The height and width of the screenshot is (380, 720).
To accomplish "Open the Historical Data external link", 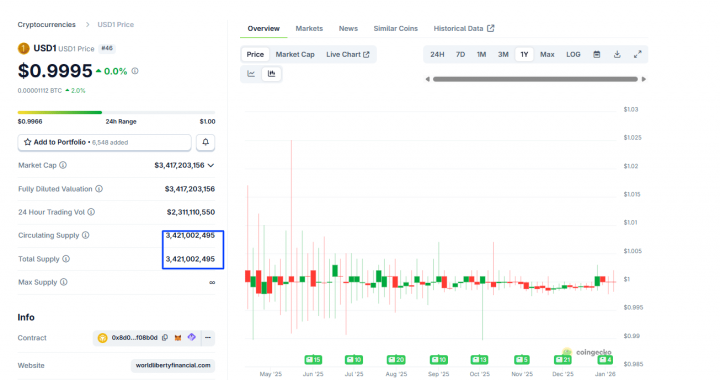I will coord(464,28).
